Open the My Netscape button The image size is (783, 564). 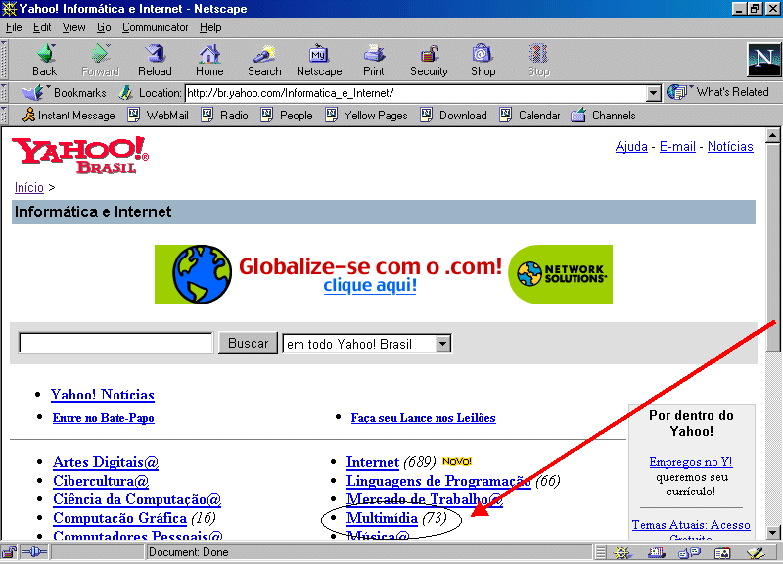pyautogui.click(x=320, y=59)
